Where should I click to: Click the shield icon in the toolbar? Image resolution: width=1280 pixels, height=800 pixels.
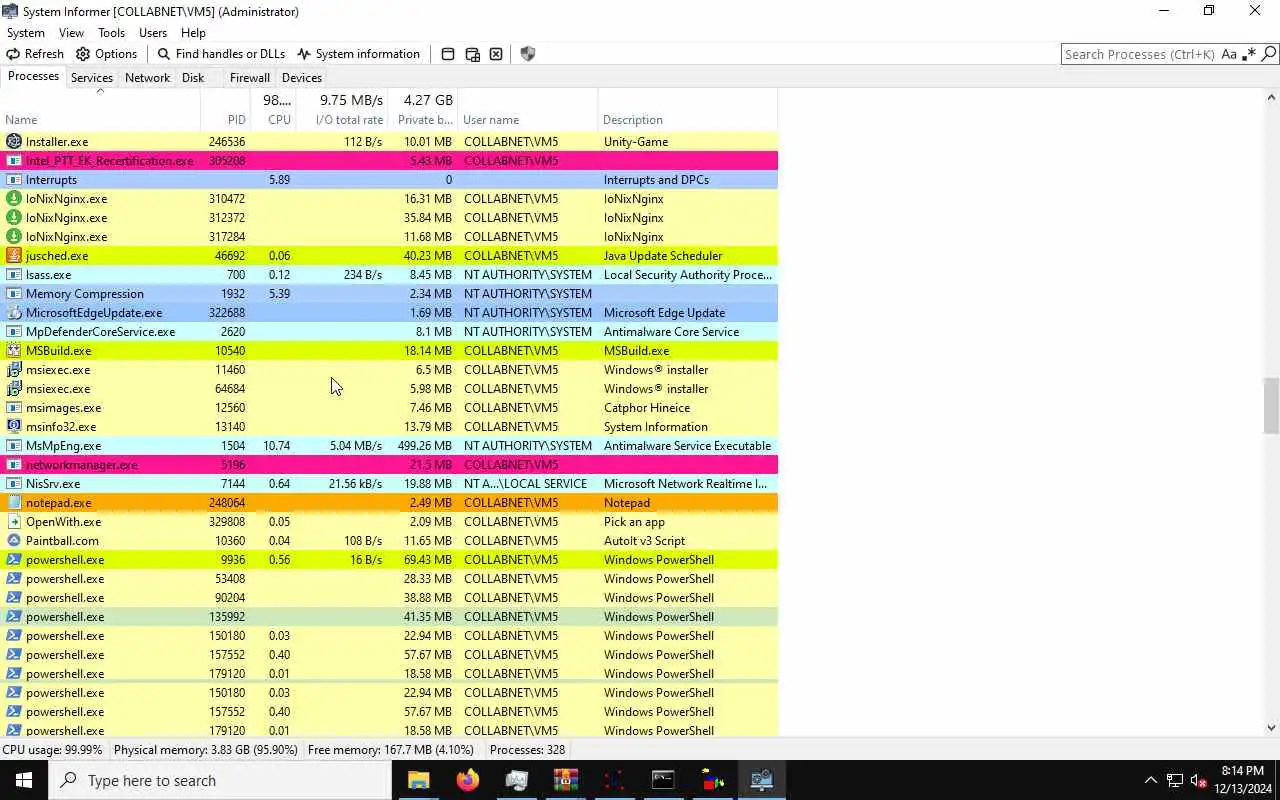pos(528,54)
